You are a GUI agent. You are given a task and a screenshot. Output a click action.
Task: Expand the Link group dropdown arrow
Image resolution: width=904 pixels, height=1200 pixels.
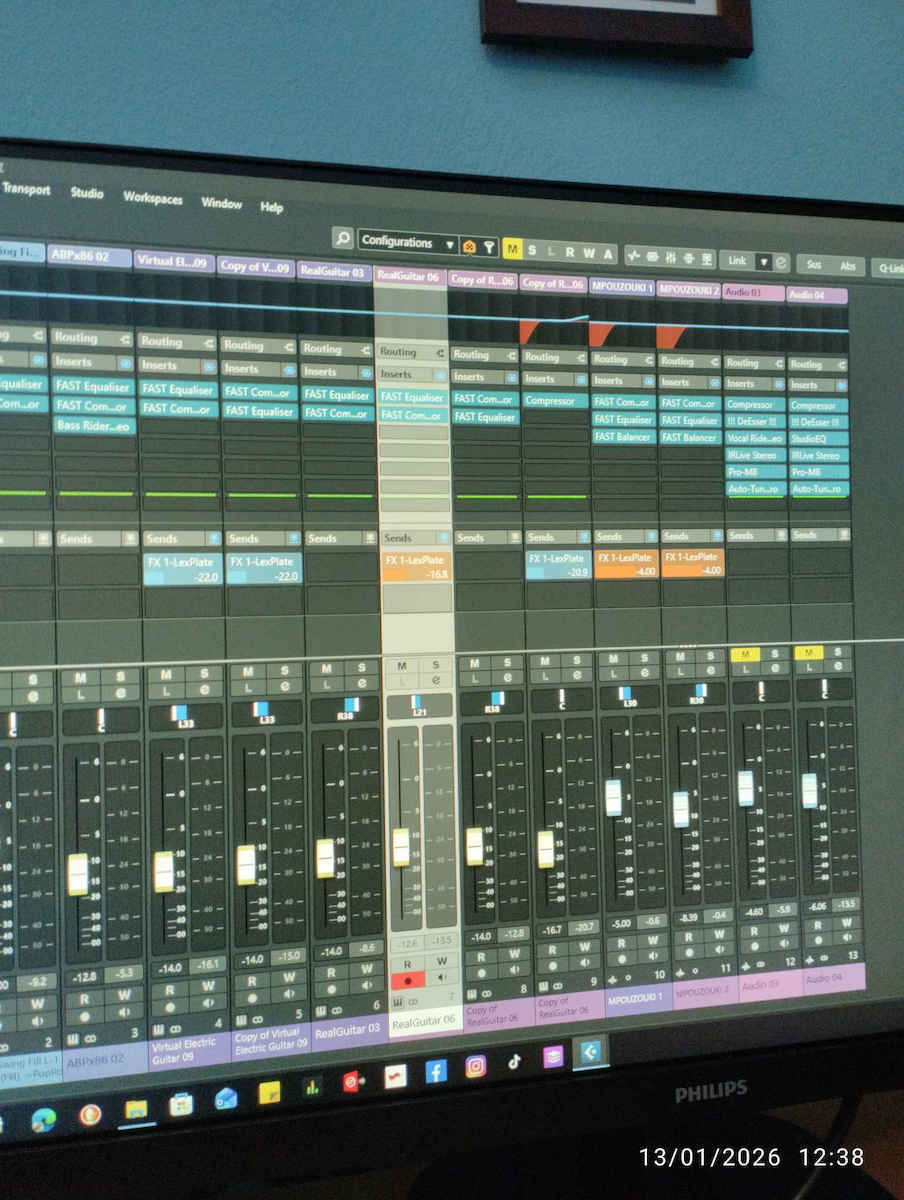click(765, 262)
